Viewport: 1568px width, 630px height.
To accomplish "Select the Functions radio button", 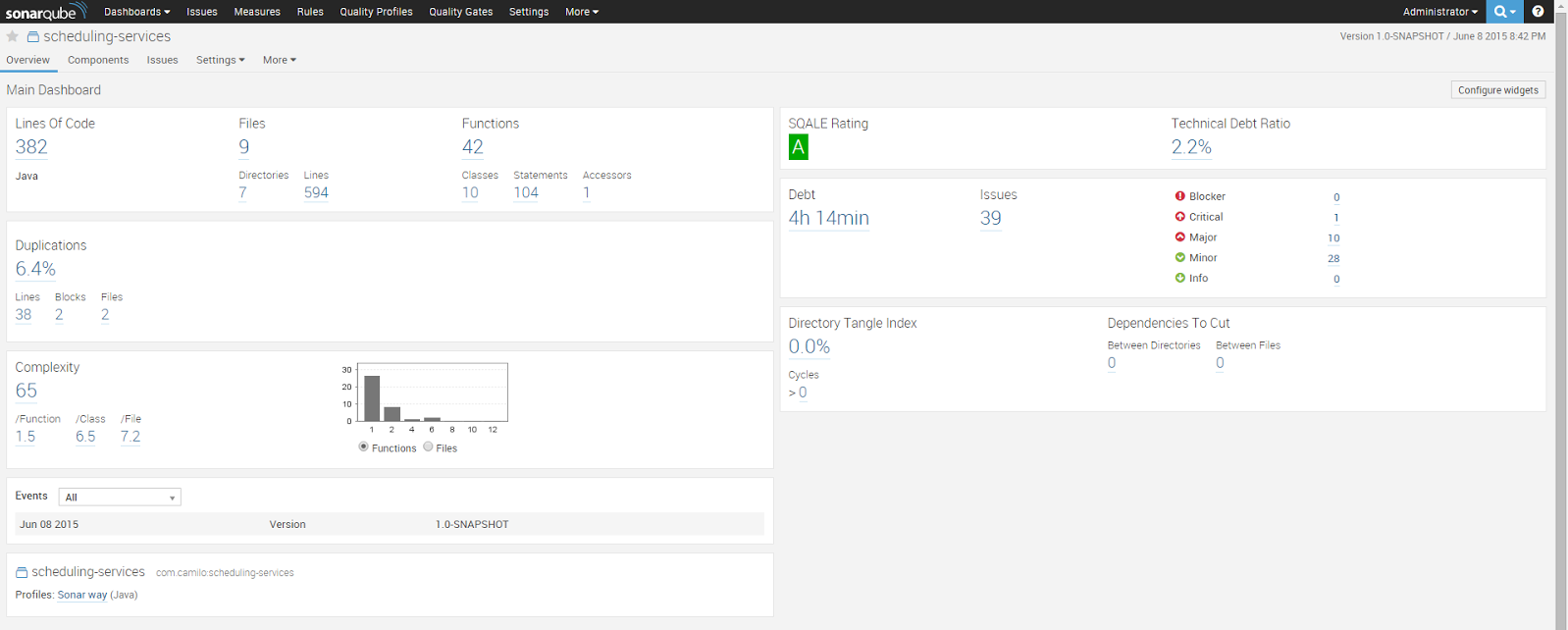I will pyautogui.click(x=364, y=447).
